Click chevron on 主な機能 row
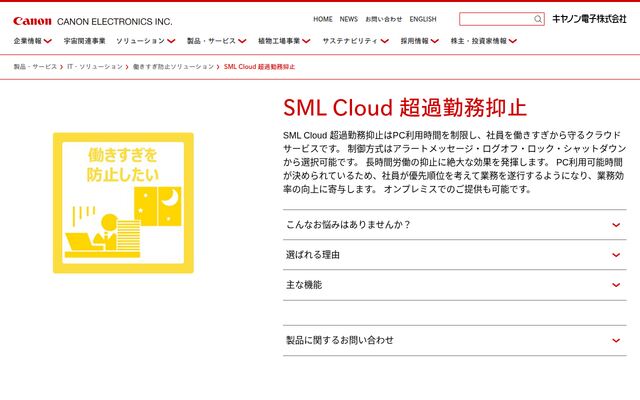This screenshot has width=640, height=400. [616, 285]
